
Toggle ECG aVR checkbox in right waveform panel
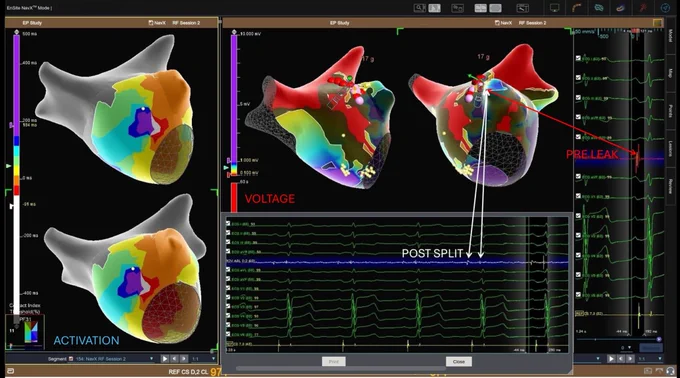[x=578, y=117]
